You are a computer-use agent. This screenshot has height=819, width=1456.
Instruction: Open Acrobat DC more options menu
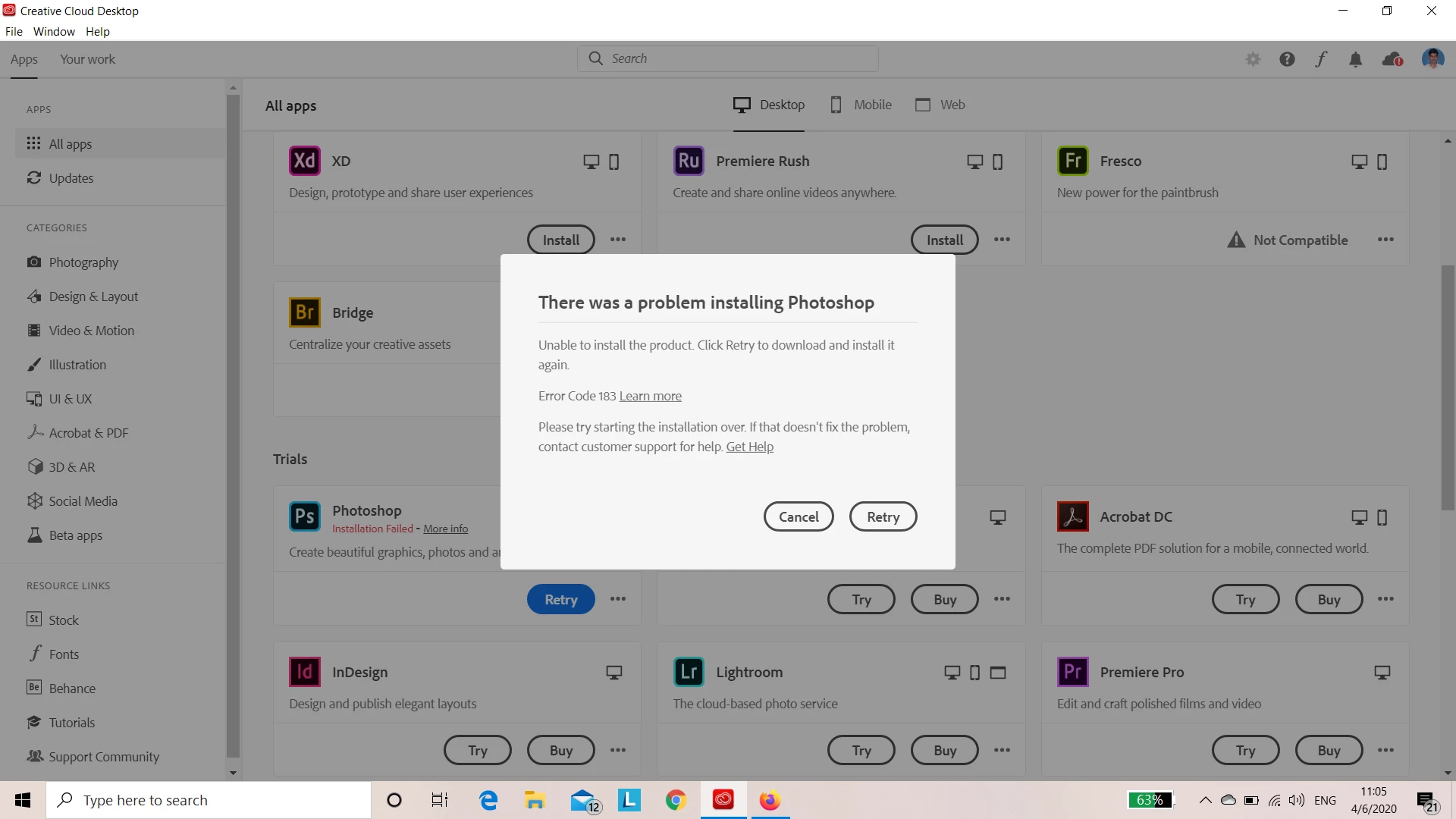(1385, 599)
